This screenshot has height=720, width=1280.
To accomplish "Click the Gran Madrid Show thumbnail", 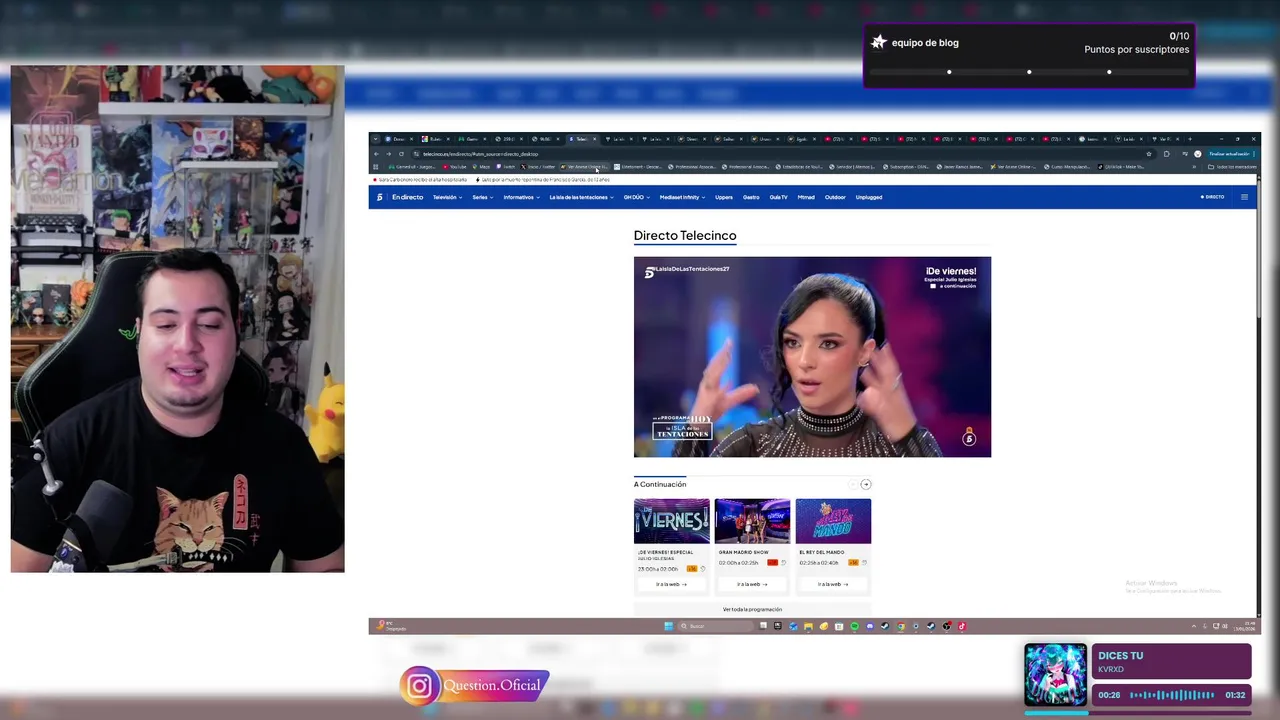I will point(752,521).
